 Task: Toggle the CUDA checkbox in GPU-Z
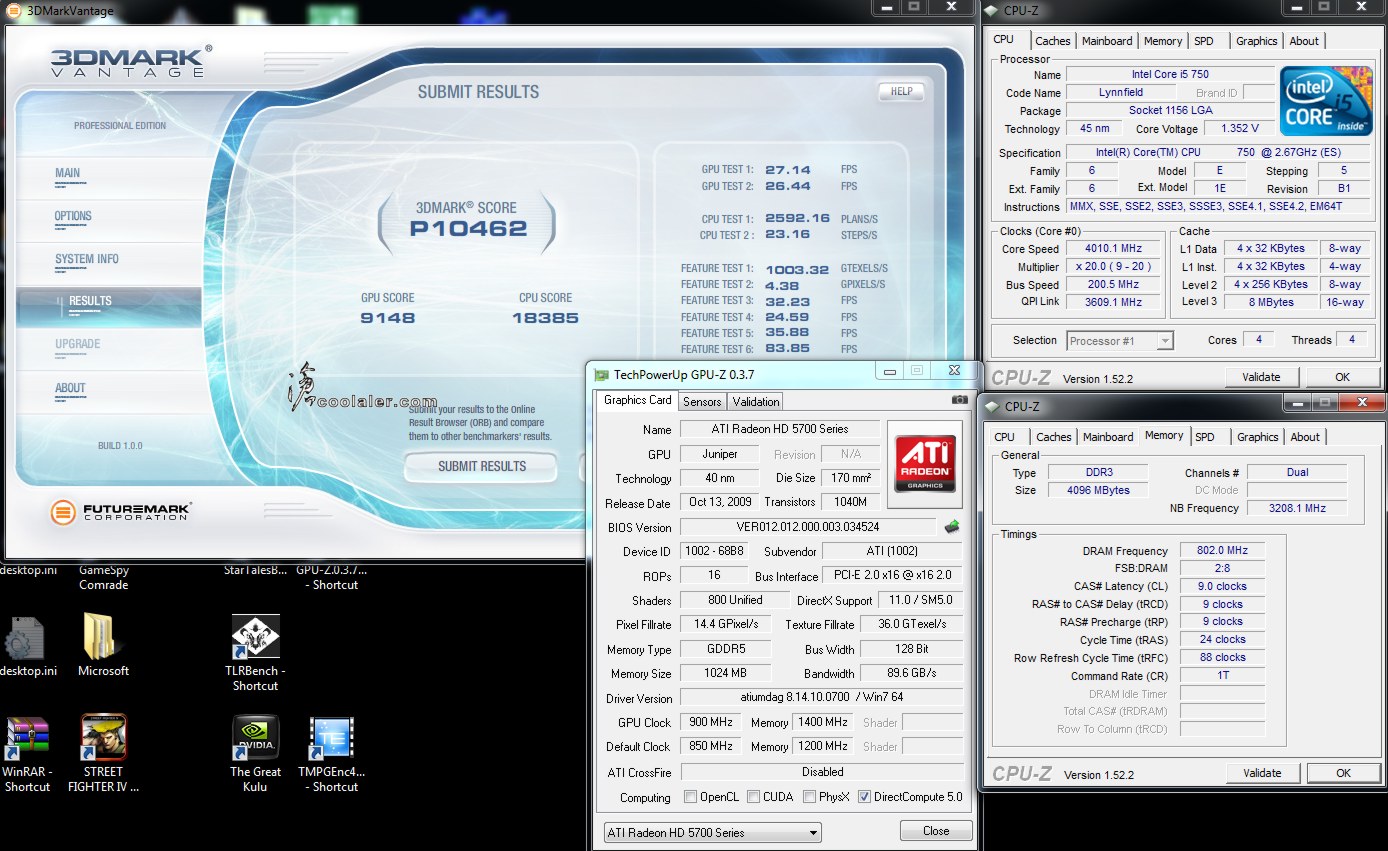click(753, 797)
